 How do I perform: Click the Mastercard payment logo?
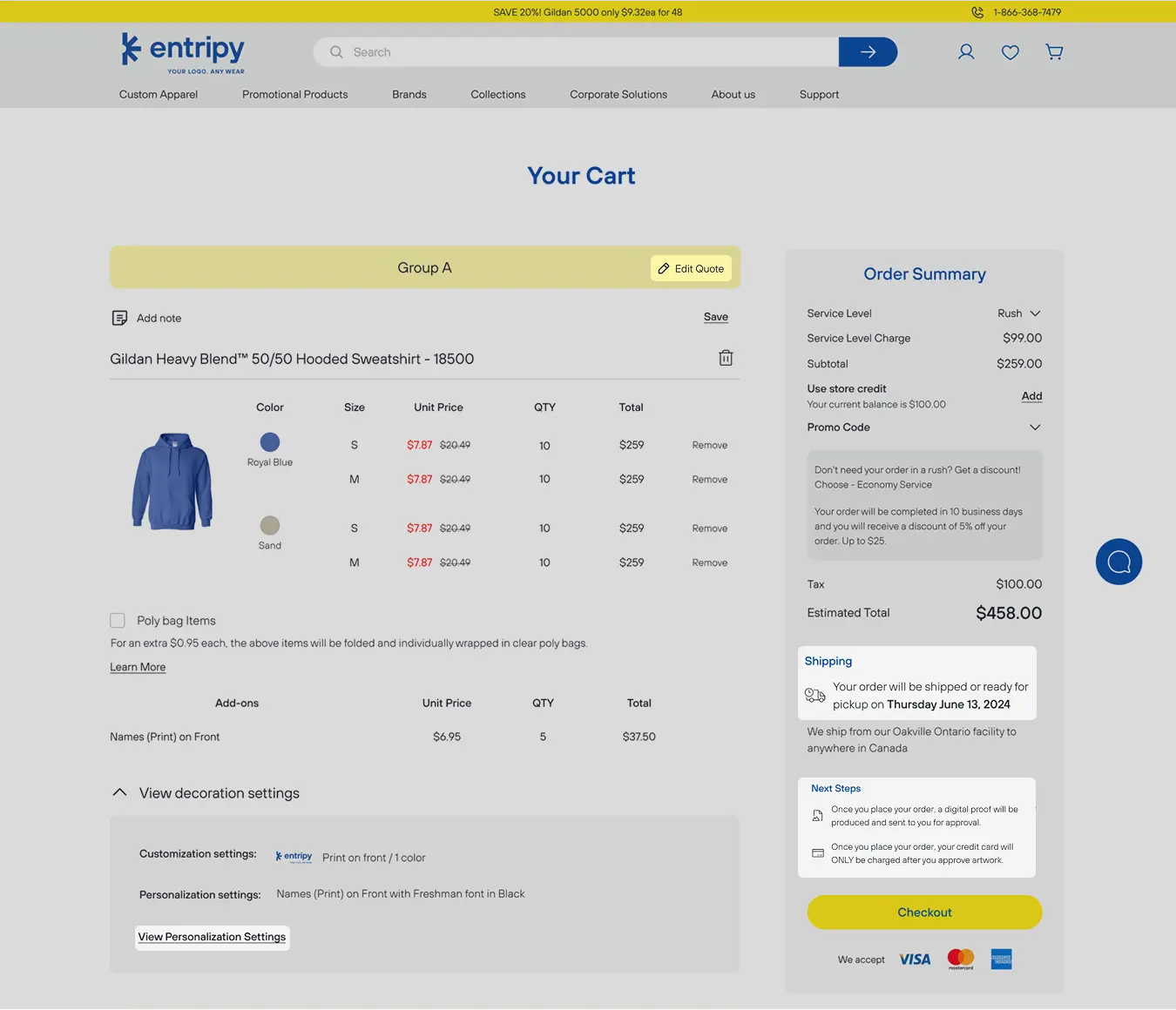(961, 959)
